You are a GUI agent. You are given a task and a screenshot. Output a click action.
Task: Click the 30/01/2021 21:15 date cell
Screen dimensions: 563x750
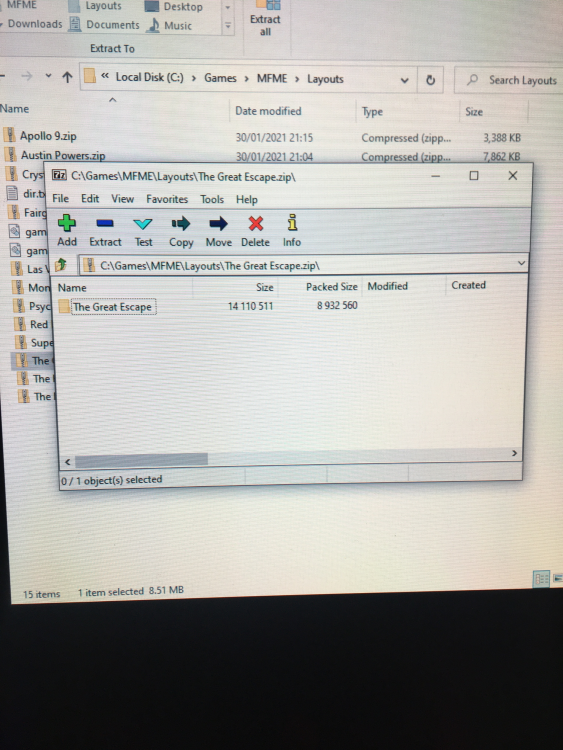tap(274, 138)
